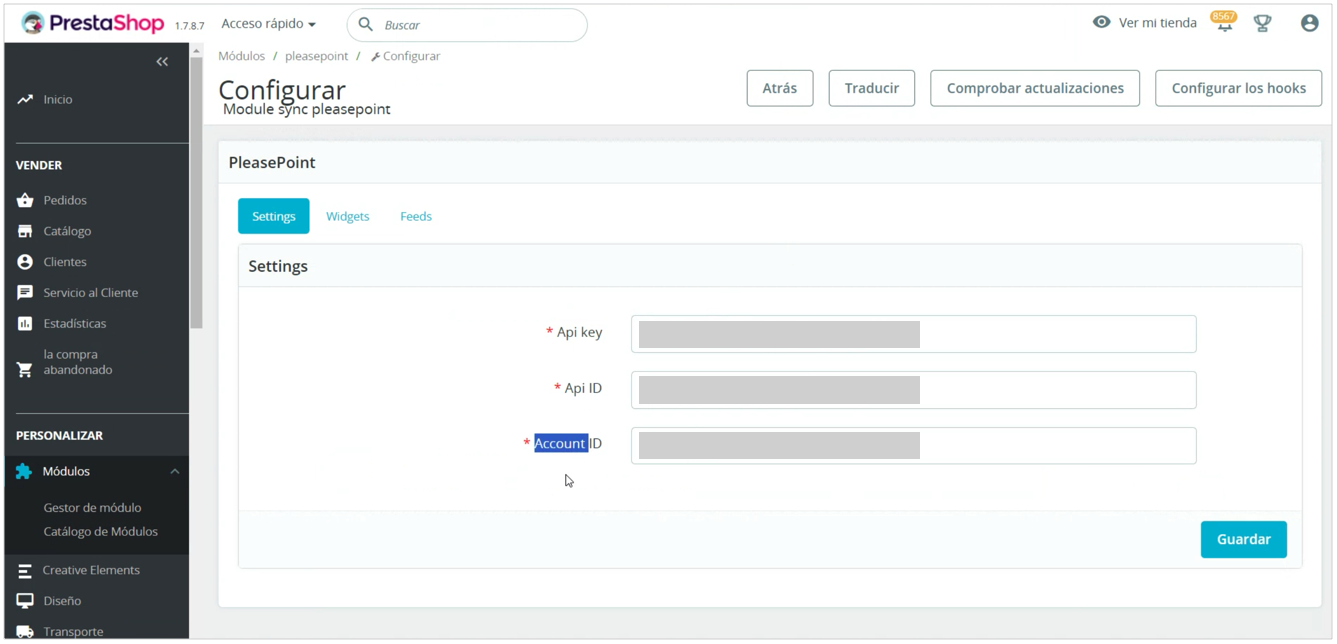
Task: Click the Catálogo store icon
Action: pos(25,232)
